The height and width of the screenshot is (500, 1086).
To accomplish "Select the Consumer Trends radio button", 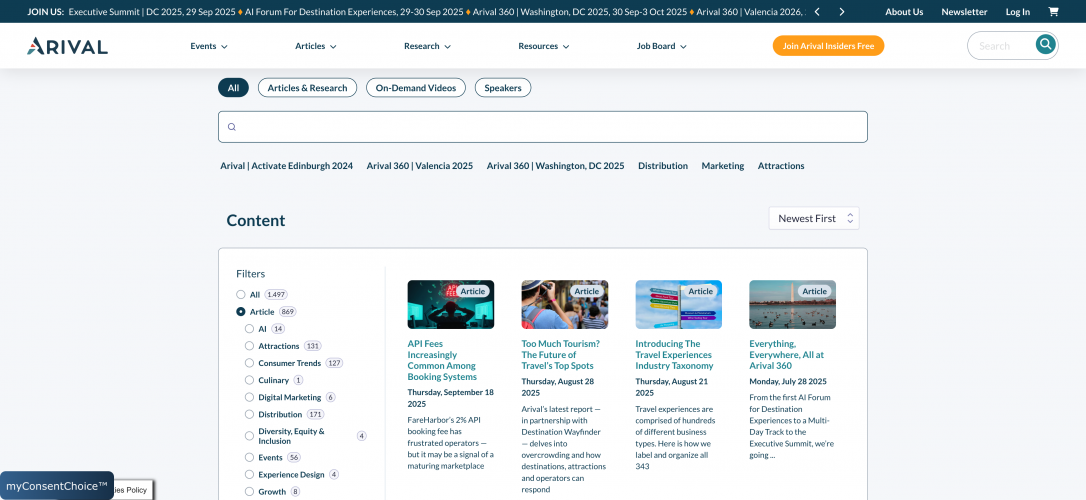I will 249,363.
